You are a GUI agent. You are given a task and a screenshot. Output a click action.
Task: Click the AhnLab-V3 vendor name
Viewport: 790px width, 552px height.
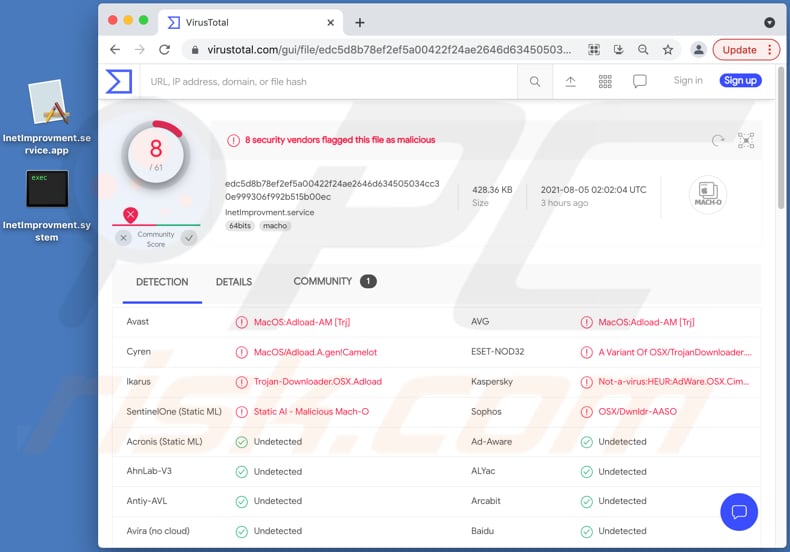149,471
